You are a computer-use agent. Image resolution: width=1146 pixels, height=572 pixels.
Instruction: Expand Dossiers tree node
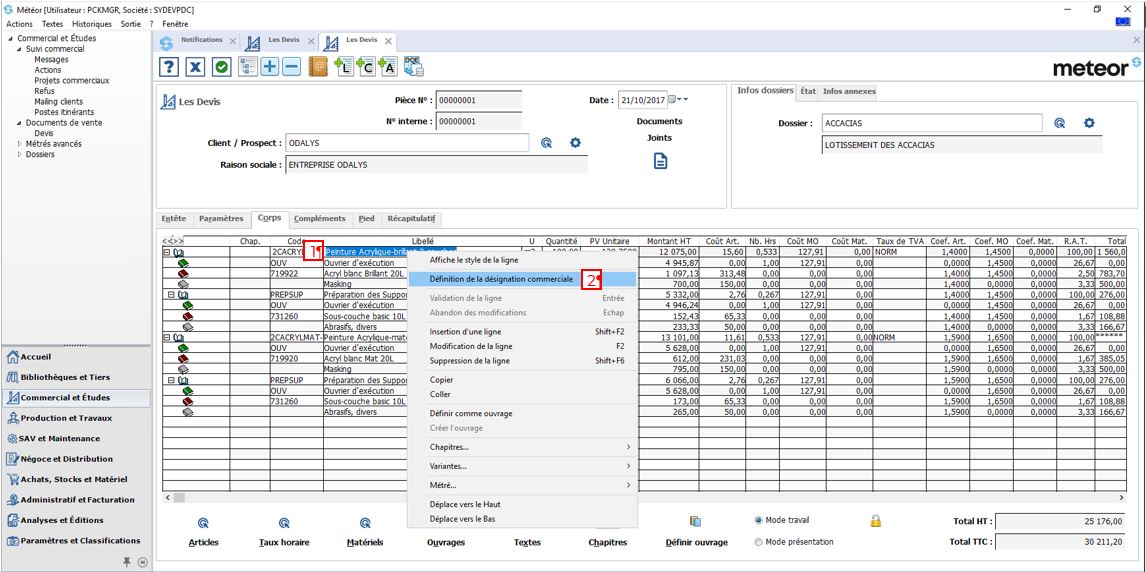[x=19, y=154]
